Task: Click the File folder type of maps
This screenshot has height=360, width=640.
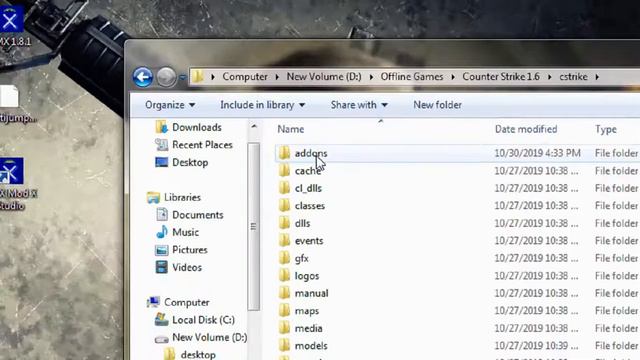Action: pos(616,311)
